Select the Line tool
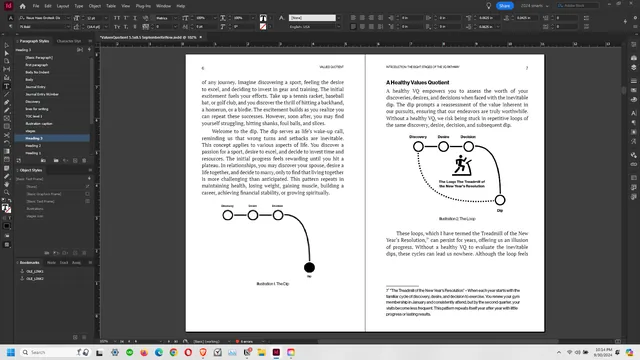 [7, 94]
